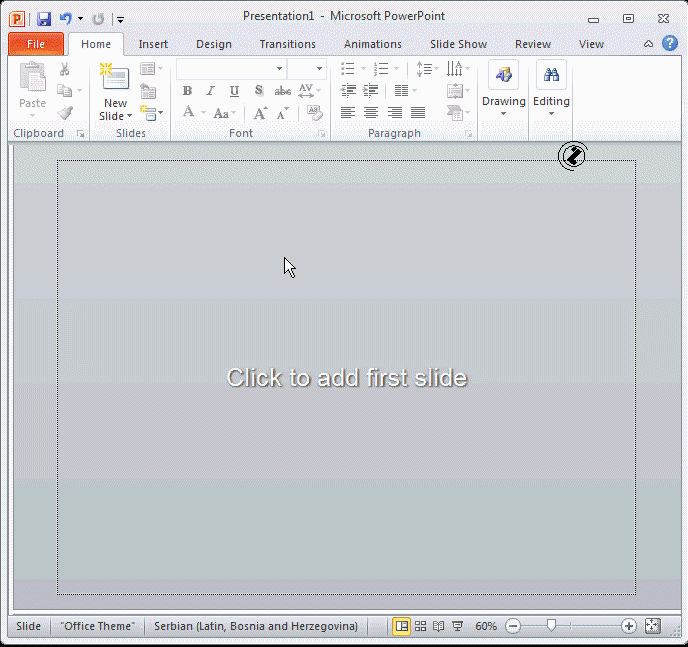
Task: Toggle Center text alignment
Action: pos(371,113)
